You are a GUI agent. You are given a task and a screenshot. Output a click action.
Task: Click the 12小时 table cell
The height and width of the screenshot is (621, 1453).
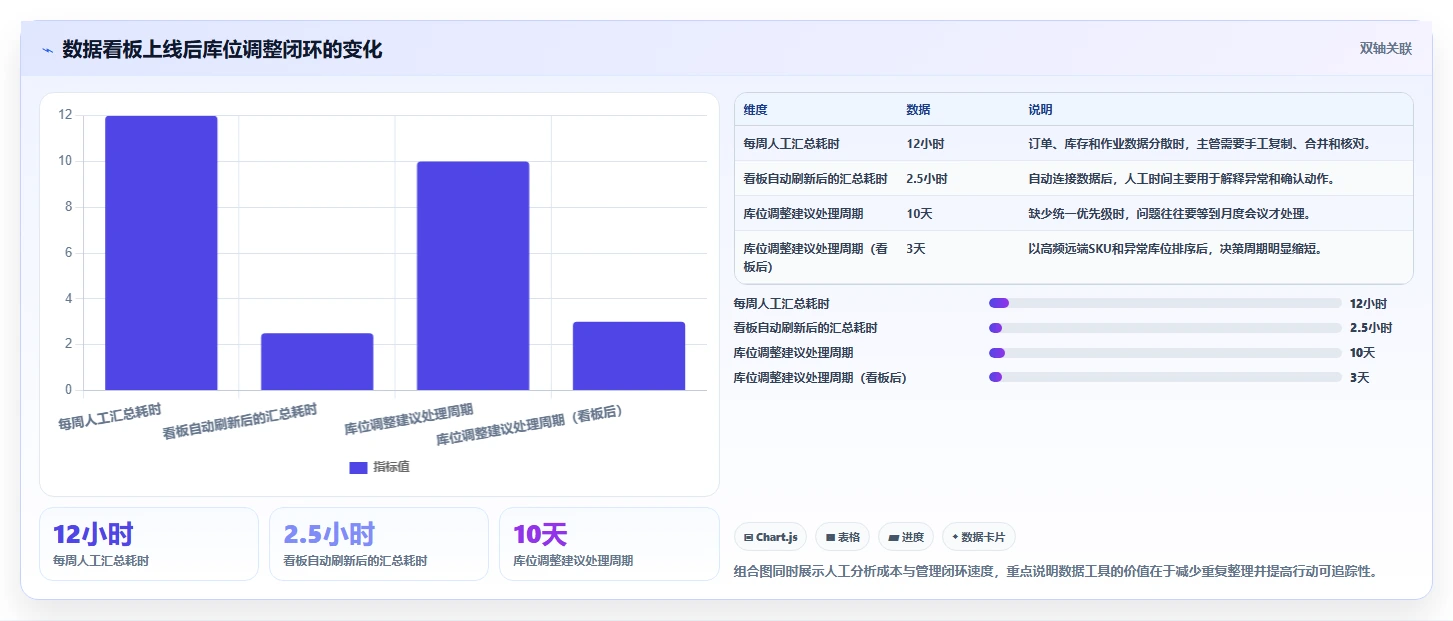(x=925, y=144)
